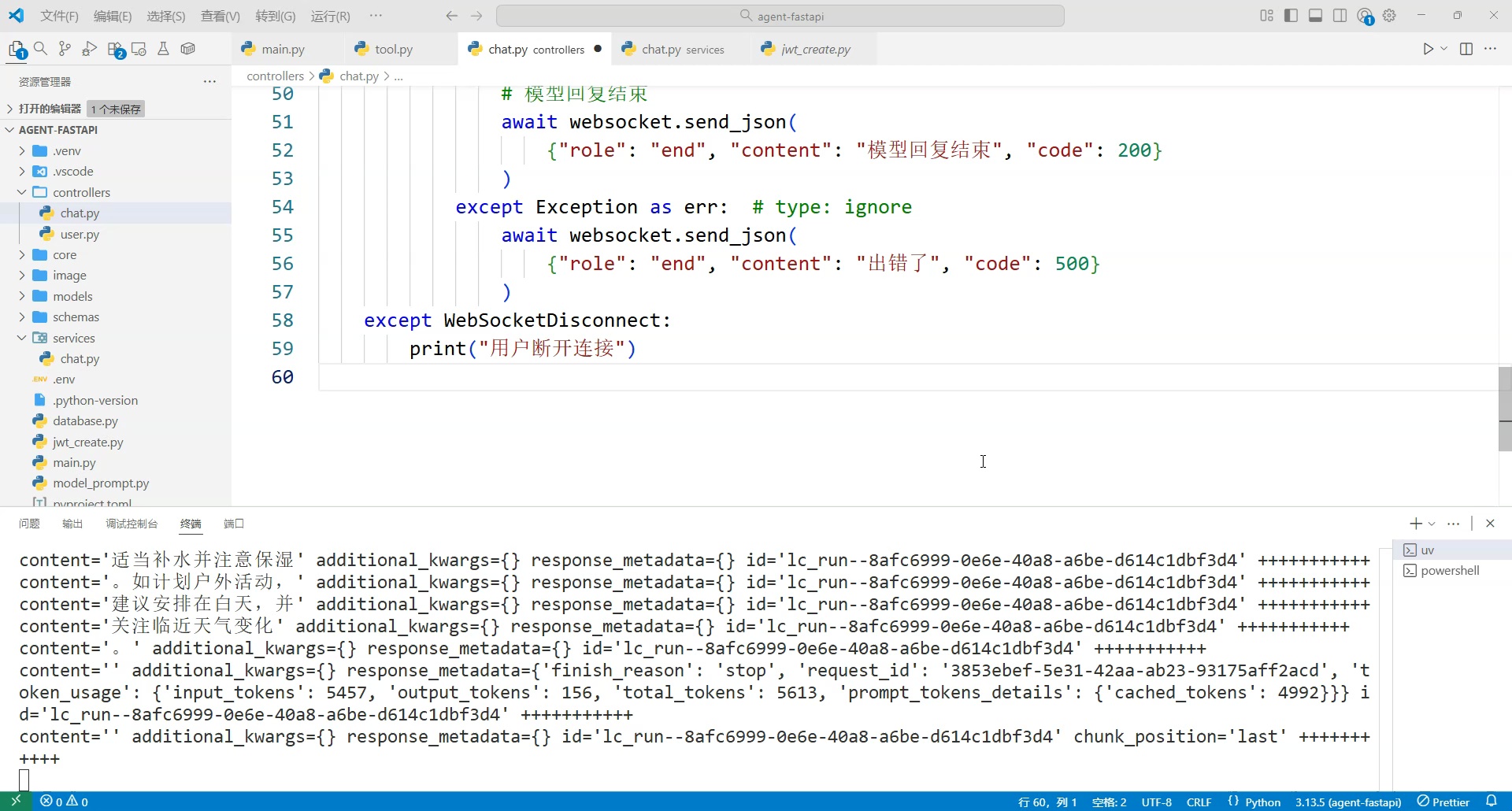Open the editor's more actions menu

click(x=1491, y=49)
